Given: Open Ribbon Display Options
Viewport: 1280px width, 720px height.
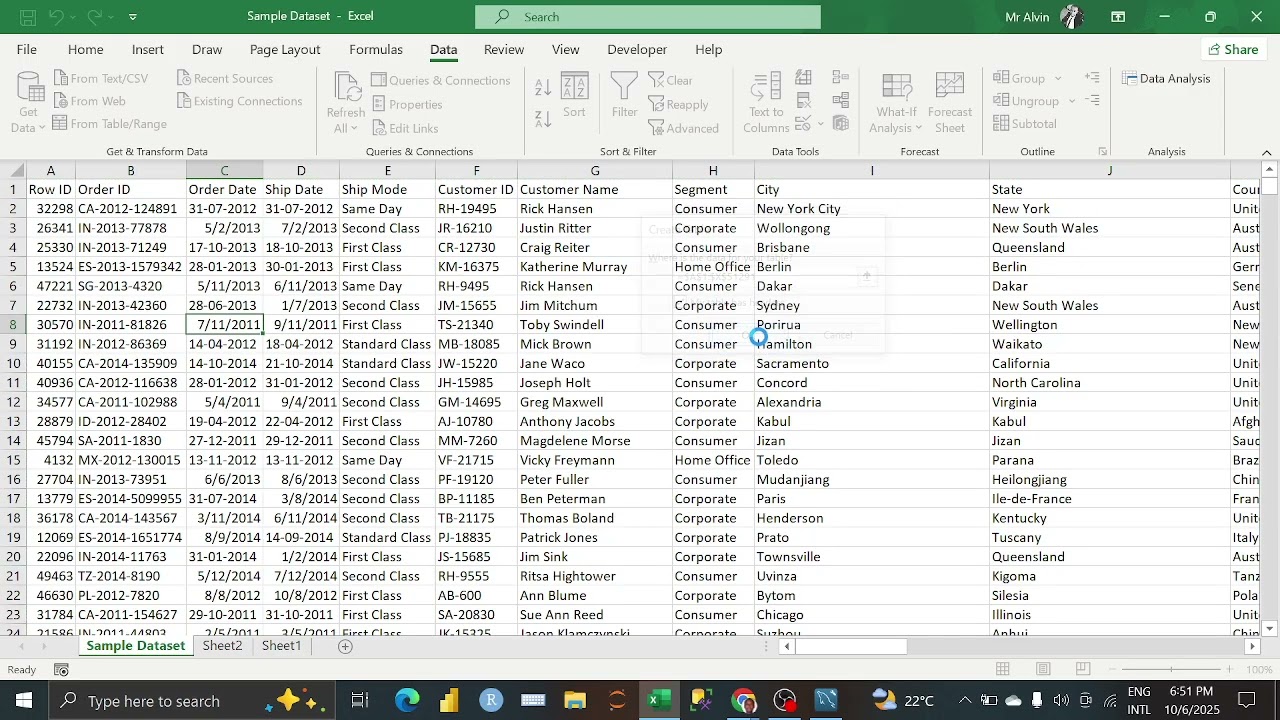Looking at the screenshot, I should coord(1118,17).
